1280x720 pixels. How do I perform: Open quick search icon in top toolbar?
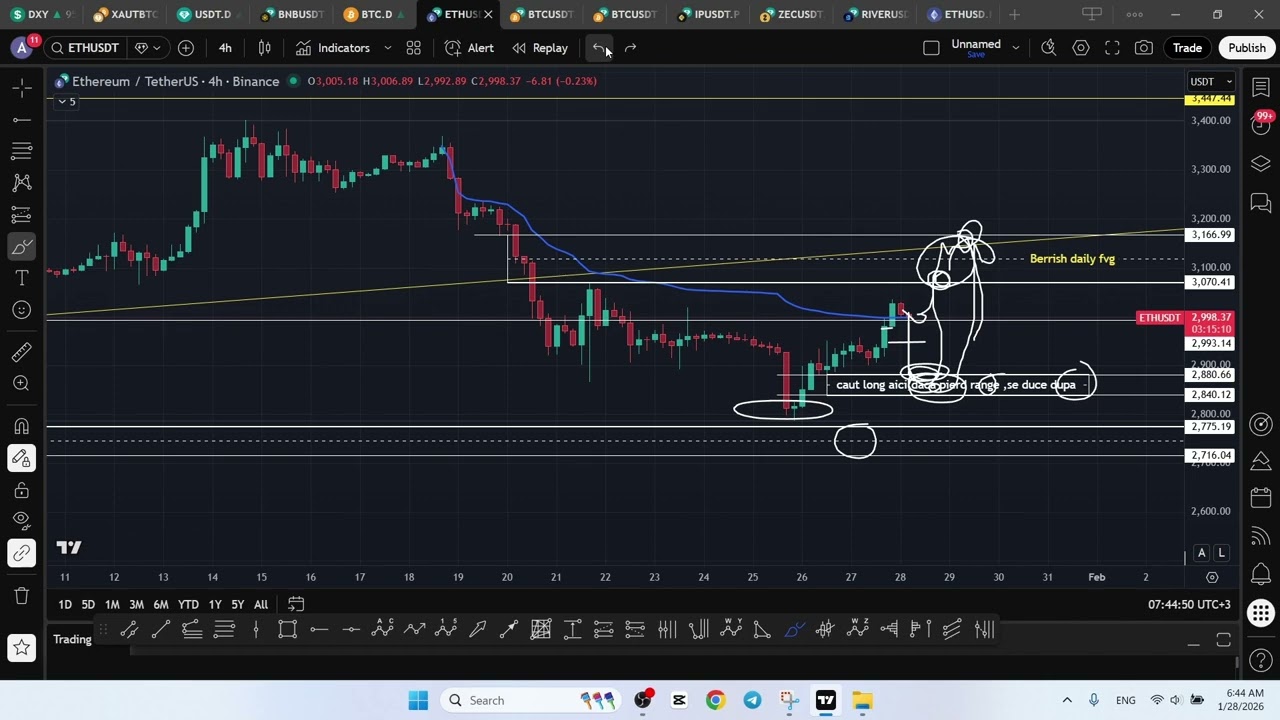1048,48
